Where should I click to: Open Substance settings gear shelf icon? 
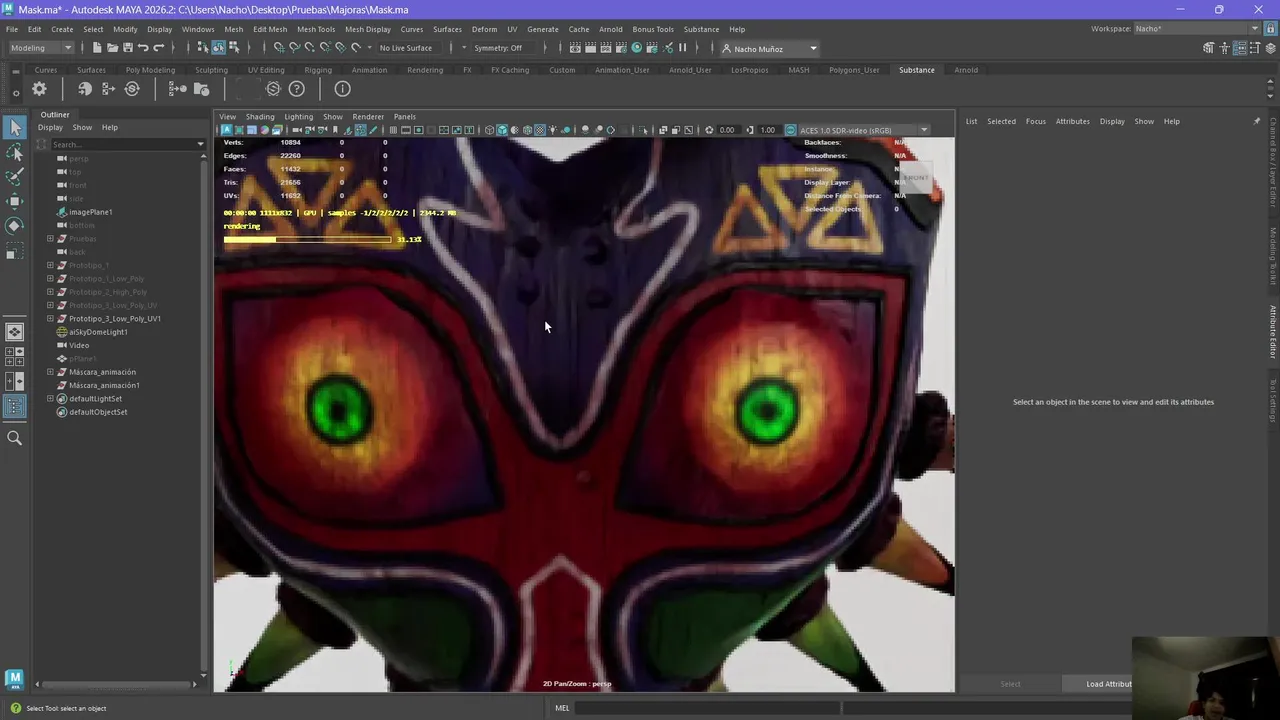39,89
